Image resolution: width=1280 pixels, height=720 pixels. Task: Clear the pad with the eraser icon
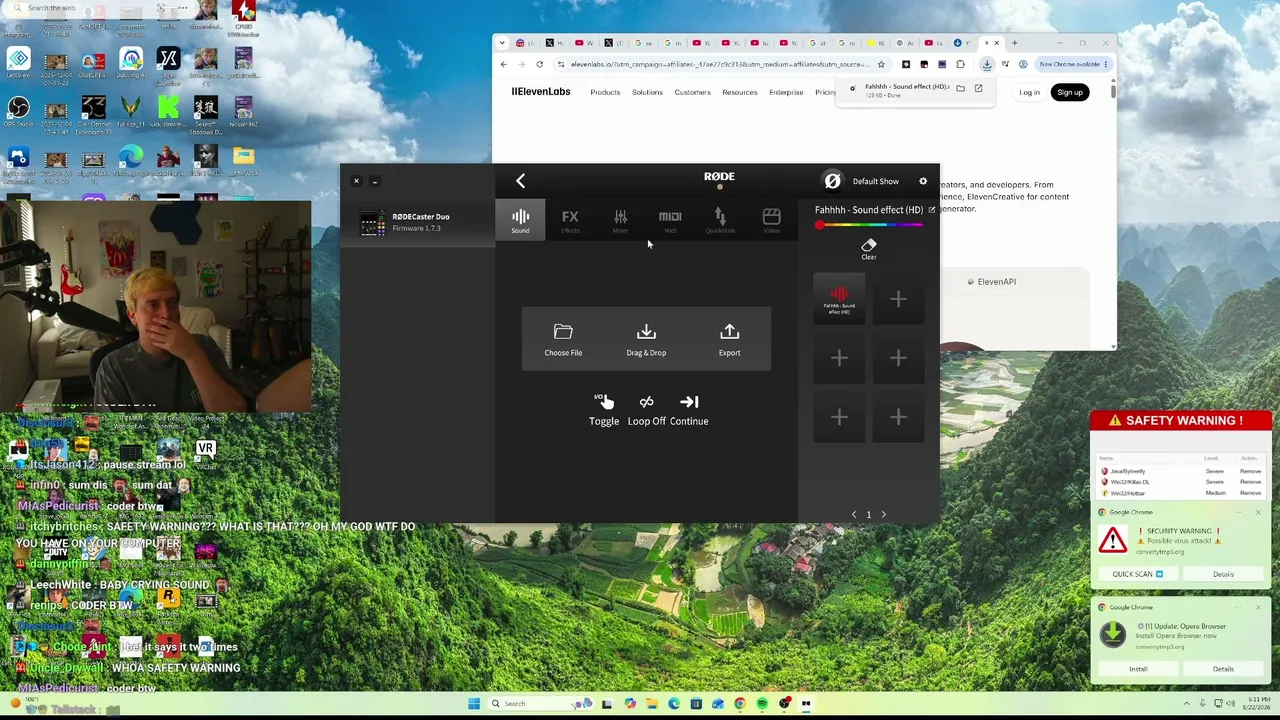(868, 249)
